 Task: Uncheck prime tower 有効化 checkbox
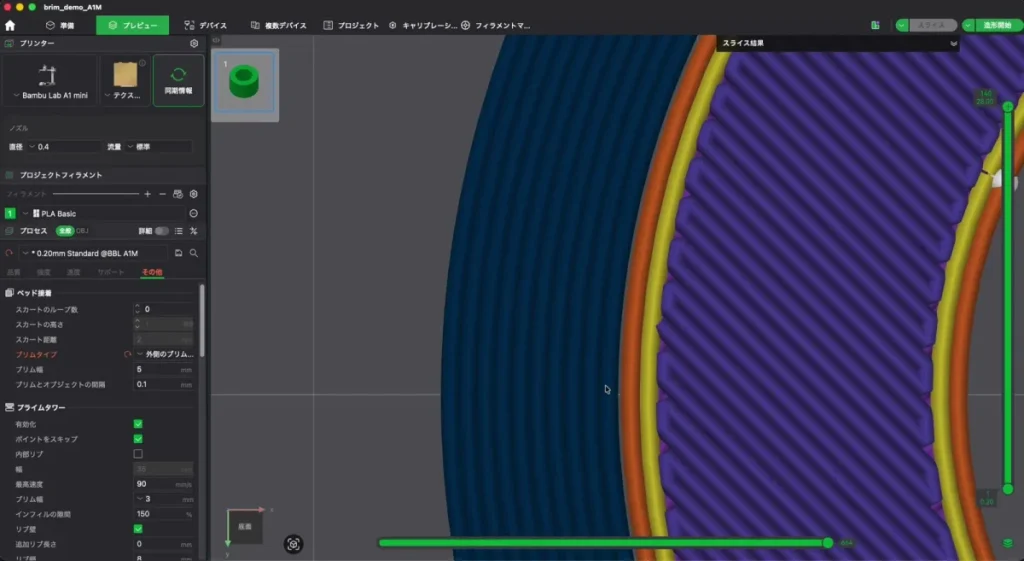click(138, 424)
